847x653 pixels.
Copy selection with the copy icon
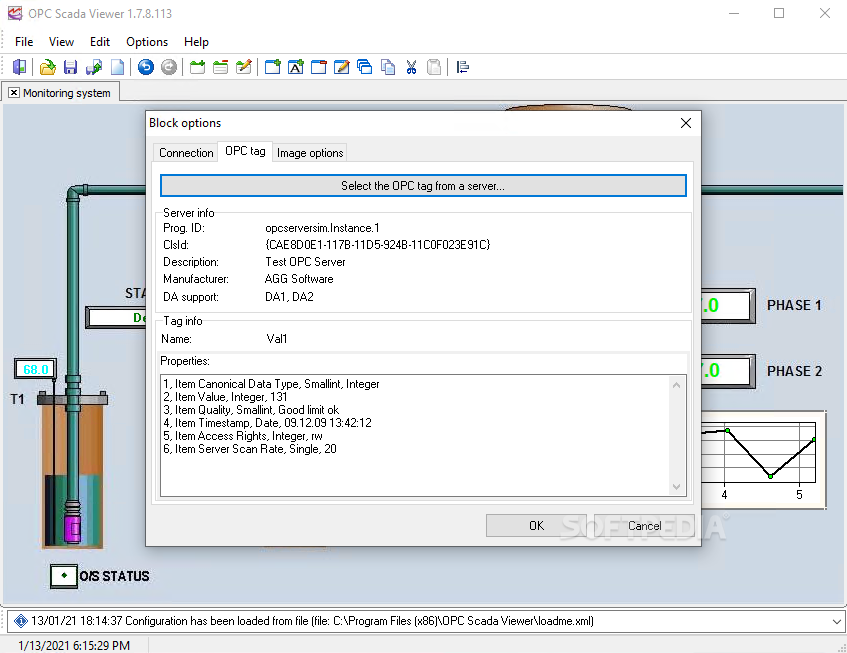point(388,67)
